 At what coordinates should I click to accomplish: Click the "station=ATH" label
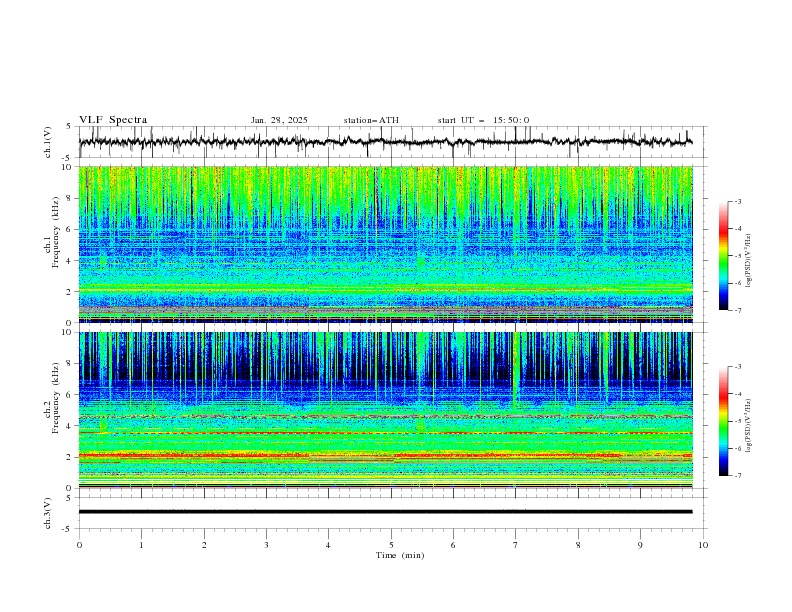point(371,120)
